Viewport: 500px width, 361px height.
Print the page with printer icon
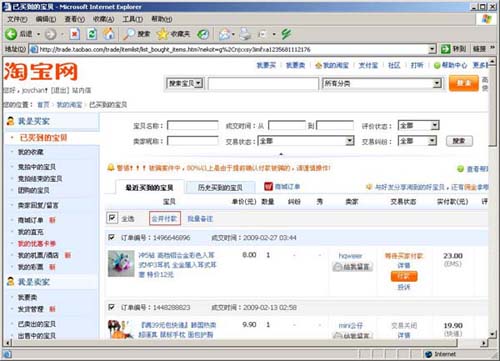tap(246, 34)
